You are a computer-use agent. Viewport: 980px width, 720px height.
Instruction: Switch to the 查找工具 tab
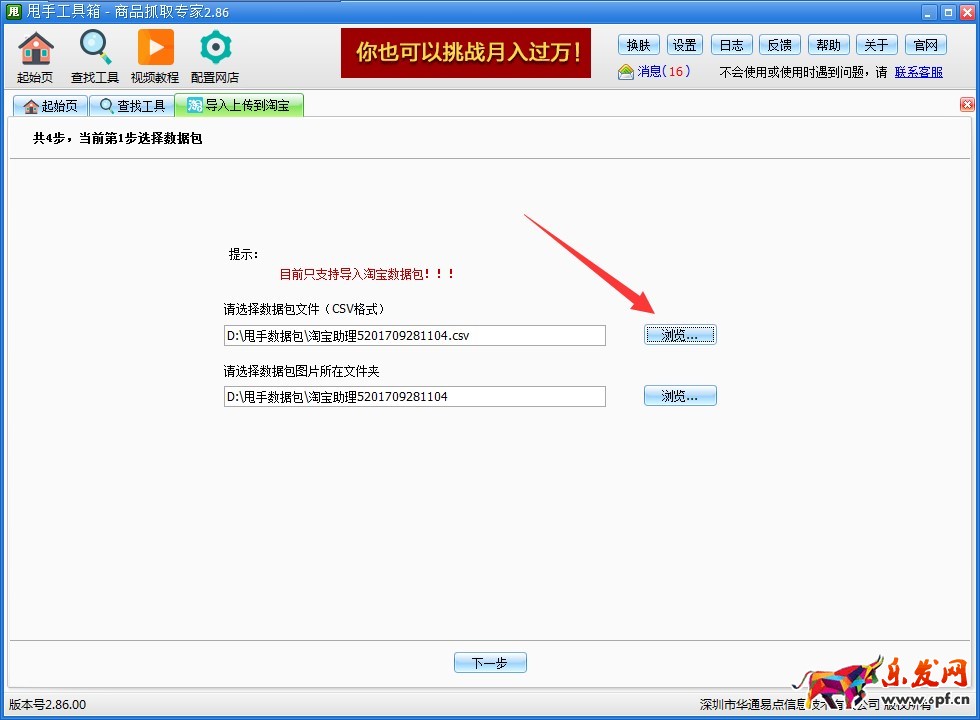click(132, 106)
